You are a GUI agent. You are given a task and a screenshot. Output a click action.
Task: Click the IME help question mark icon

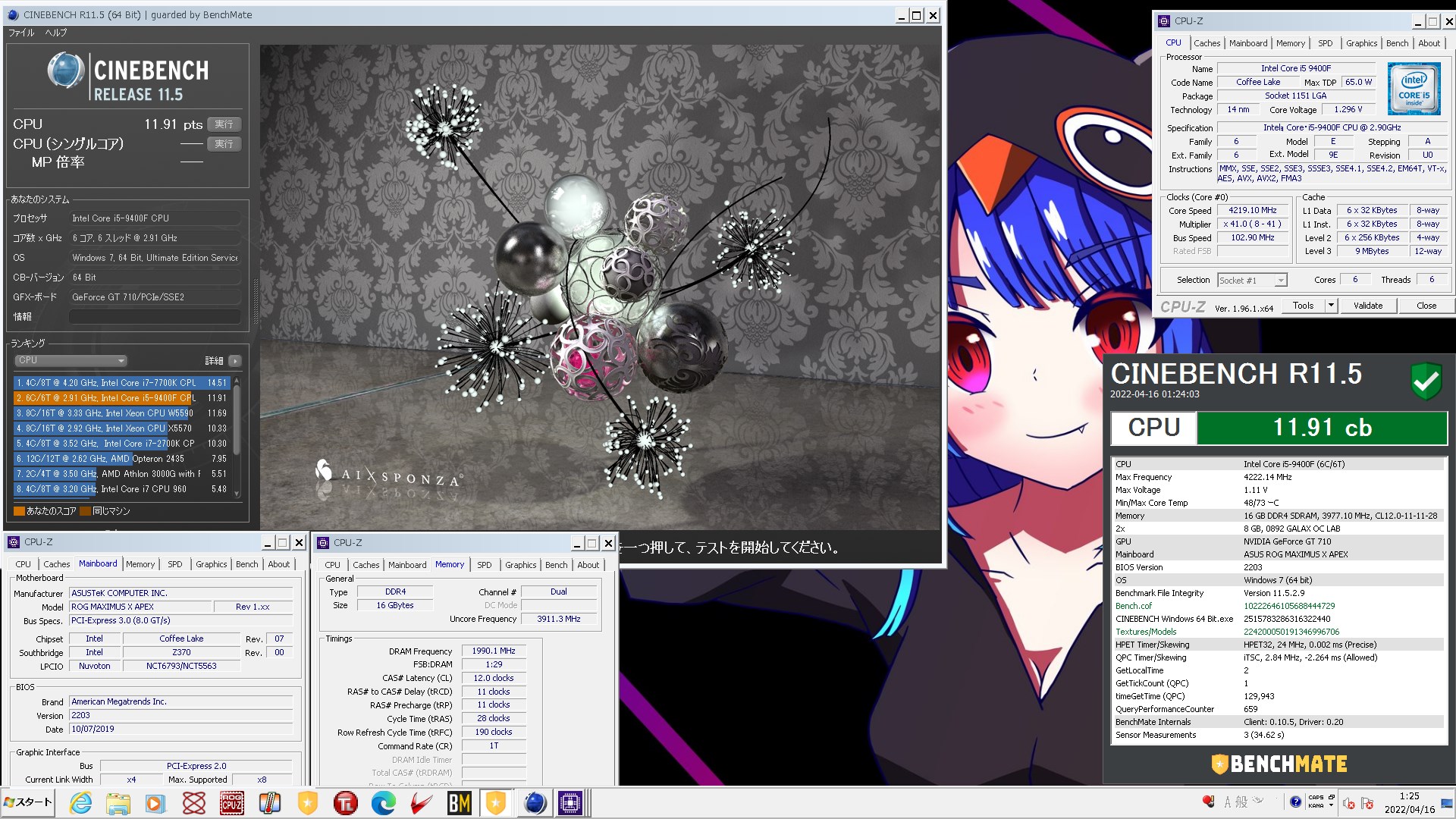[1295, 802]
